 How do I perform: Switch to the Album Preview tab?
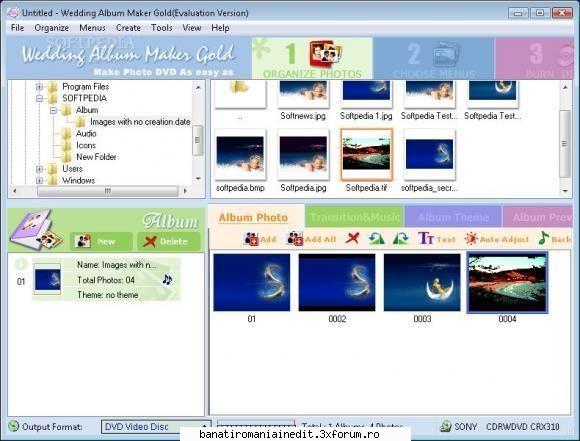(538, 217)
